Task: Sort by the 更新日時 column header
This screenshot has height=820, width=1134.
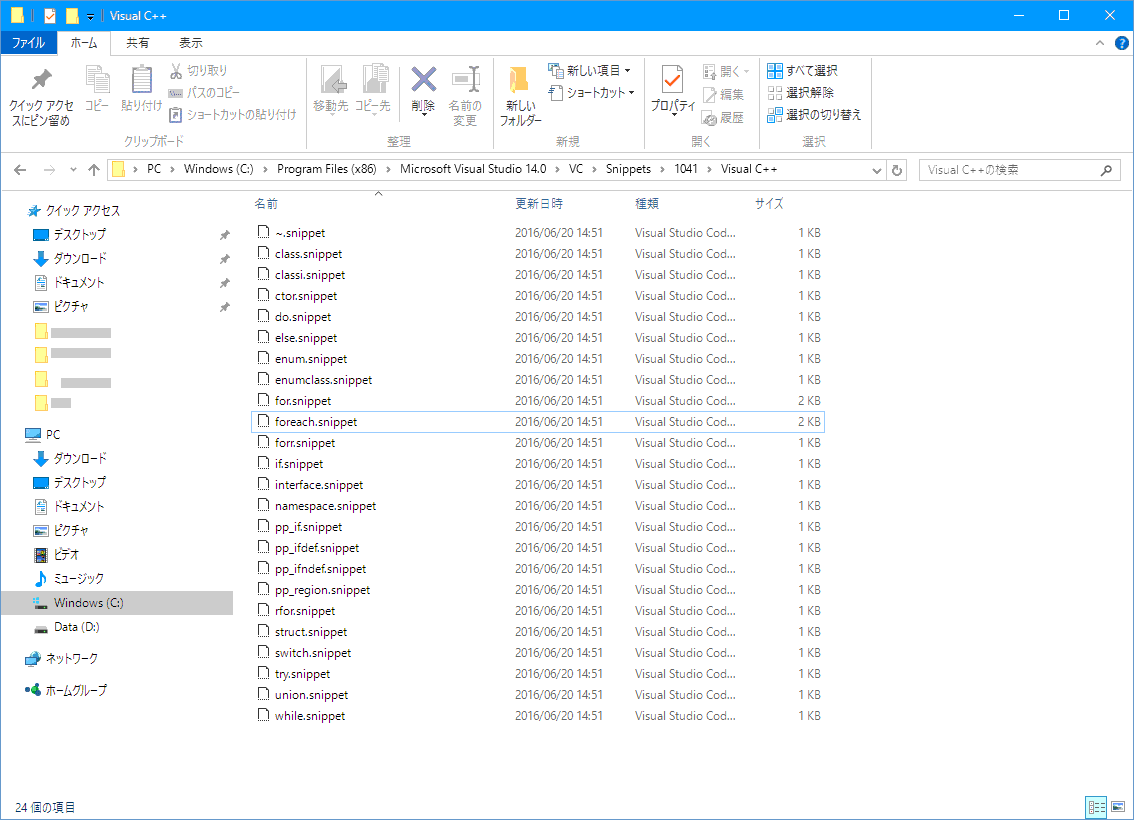Action: [539, 204]
